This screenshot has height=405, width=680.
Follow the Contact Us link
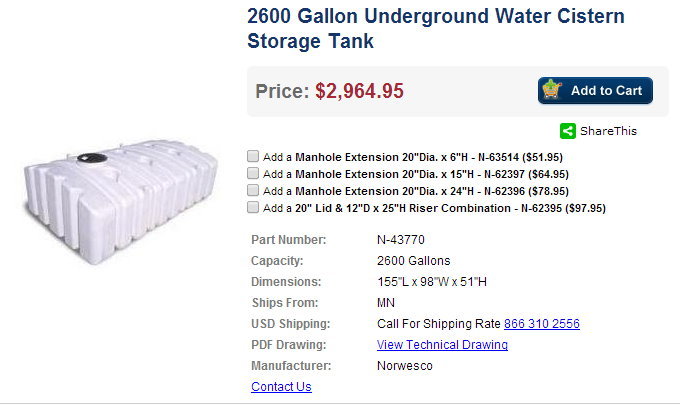tap(281, 387)
